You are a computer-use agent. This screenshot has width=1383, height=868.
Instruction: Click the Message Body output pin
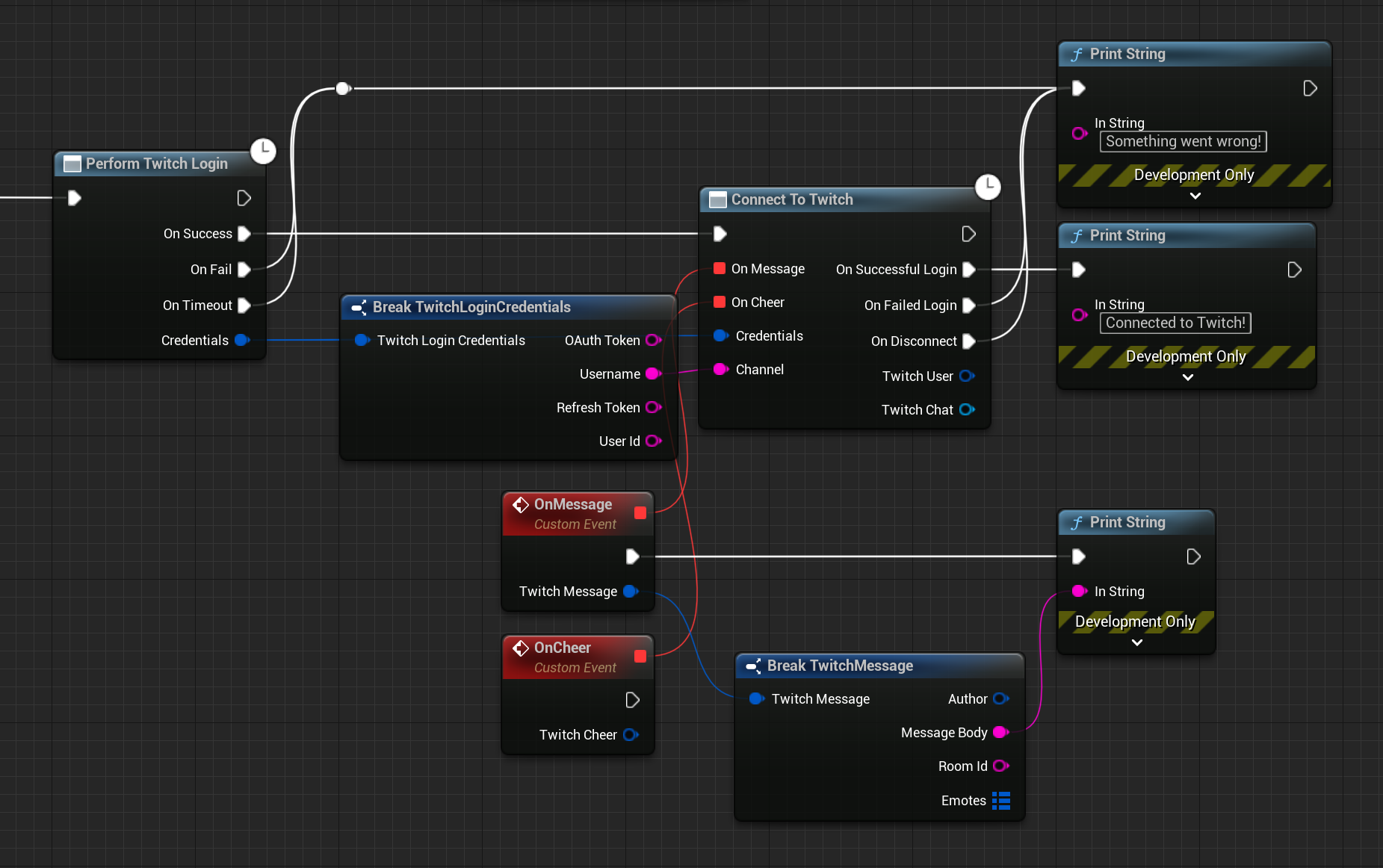click(1000, 733)
